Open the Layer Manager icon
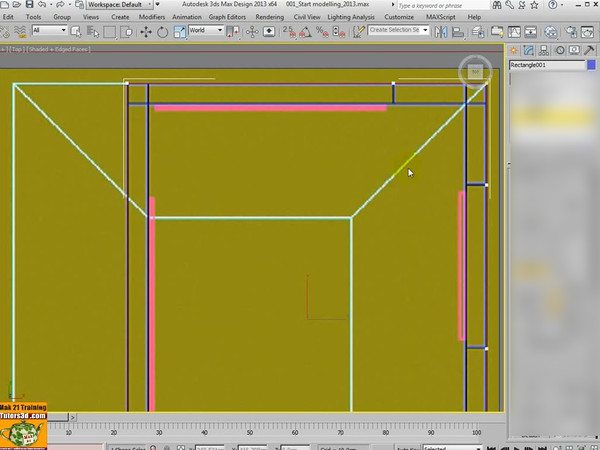This screenshot has height=450, width=600. point(478,32)
